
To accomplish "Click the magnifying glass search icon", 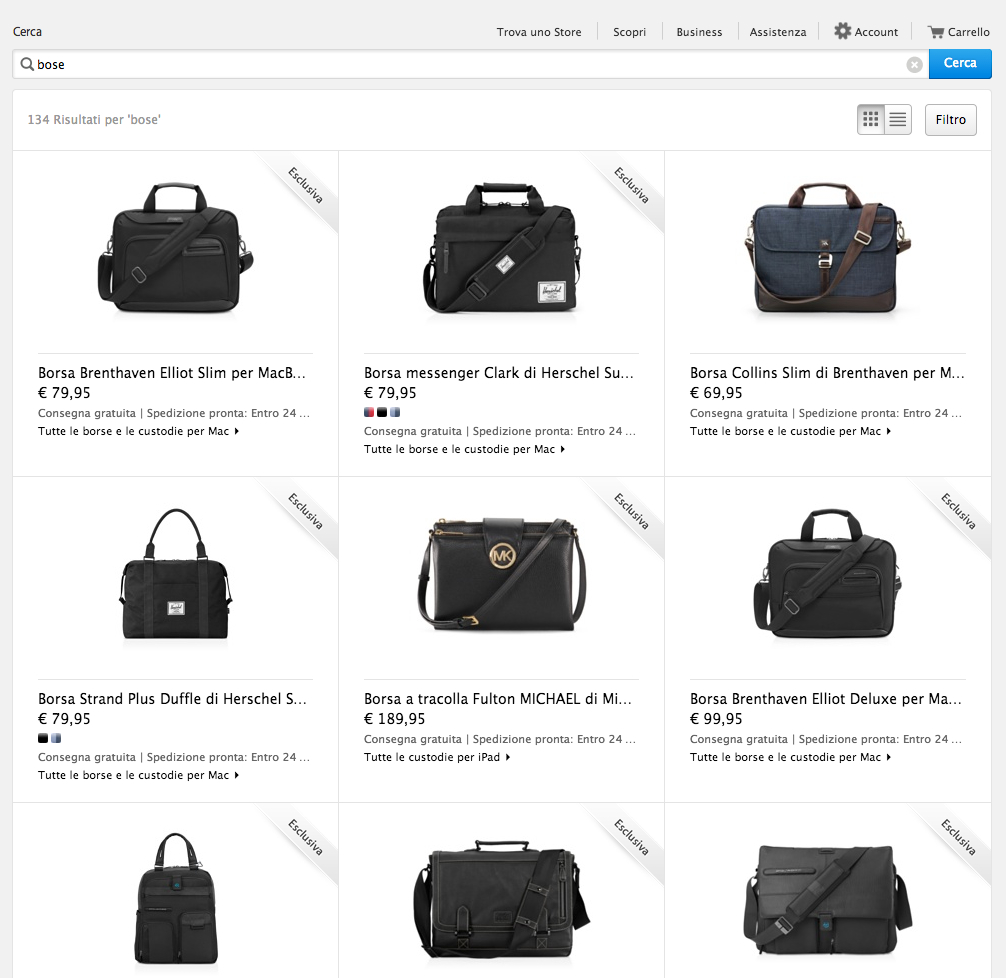I will click(27, 64).
